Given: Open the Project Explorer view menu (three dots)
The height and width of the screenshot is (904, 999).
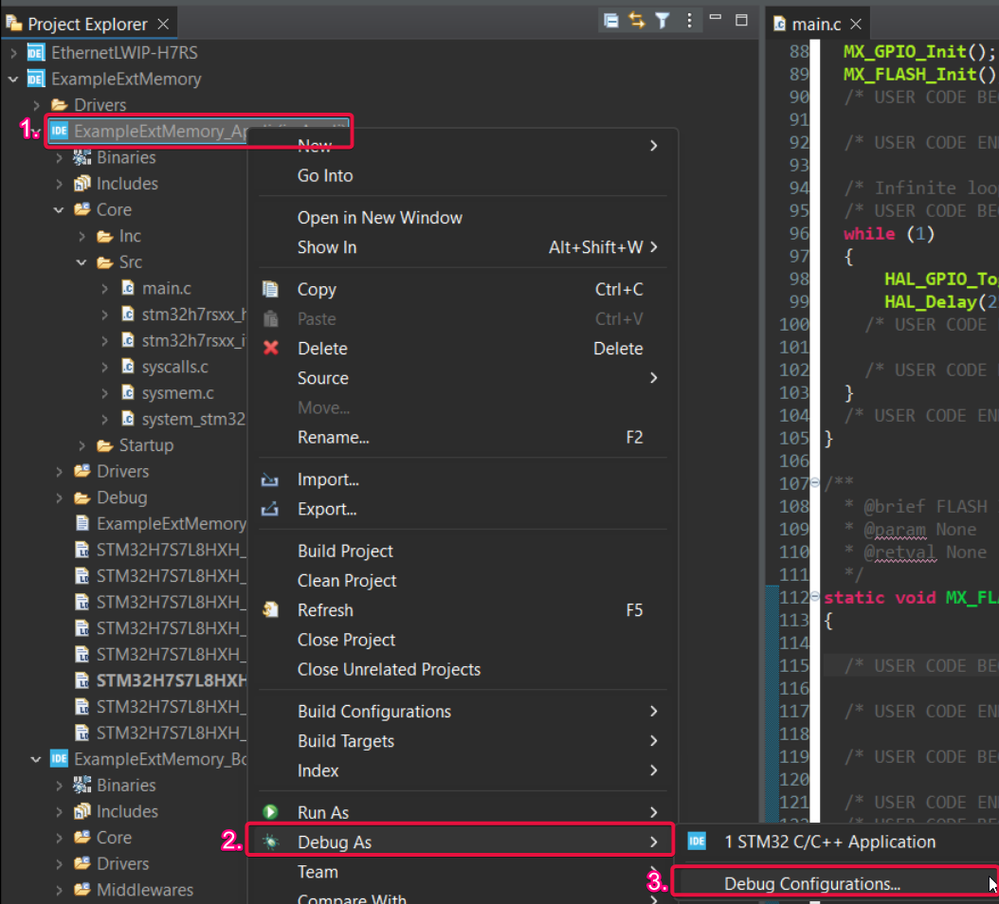Looking at the screenshot, I should click(x=689, y=21).
